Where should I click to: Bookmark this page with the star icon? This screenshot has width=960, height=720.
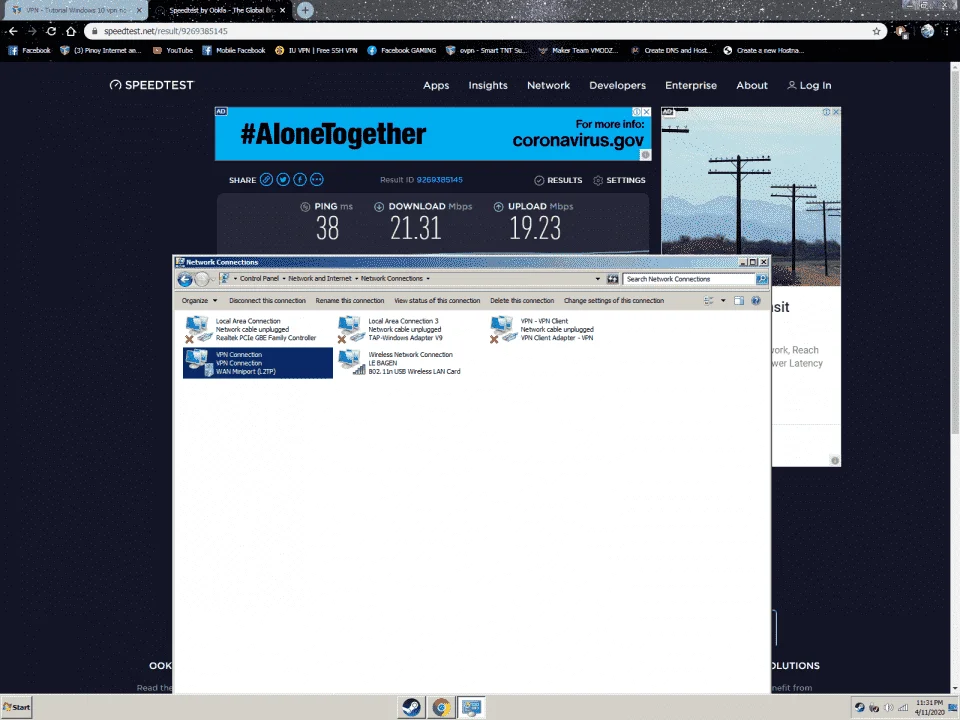coord(876,31)
